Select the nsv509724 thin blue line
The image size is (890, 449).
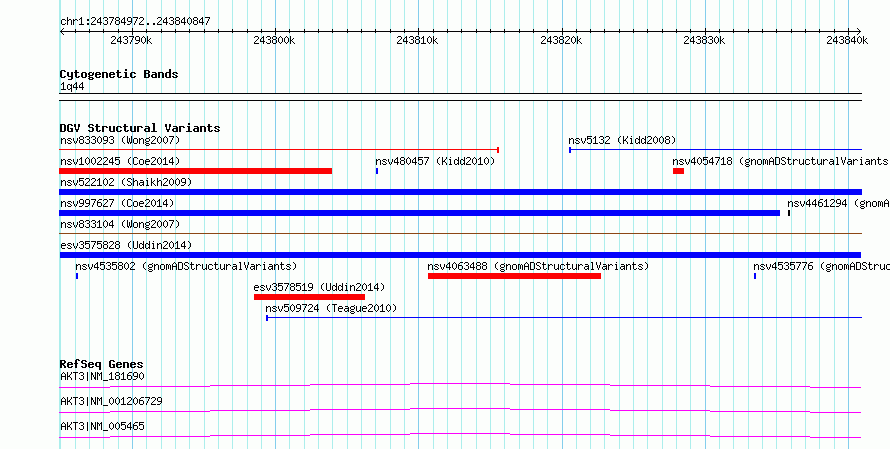click(564, 318)
